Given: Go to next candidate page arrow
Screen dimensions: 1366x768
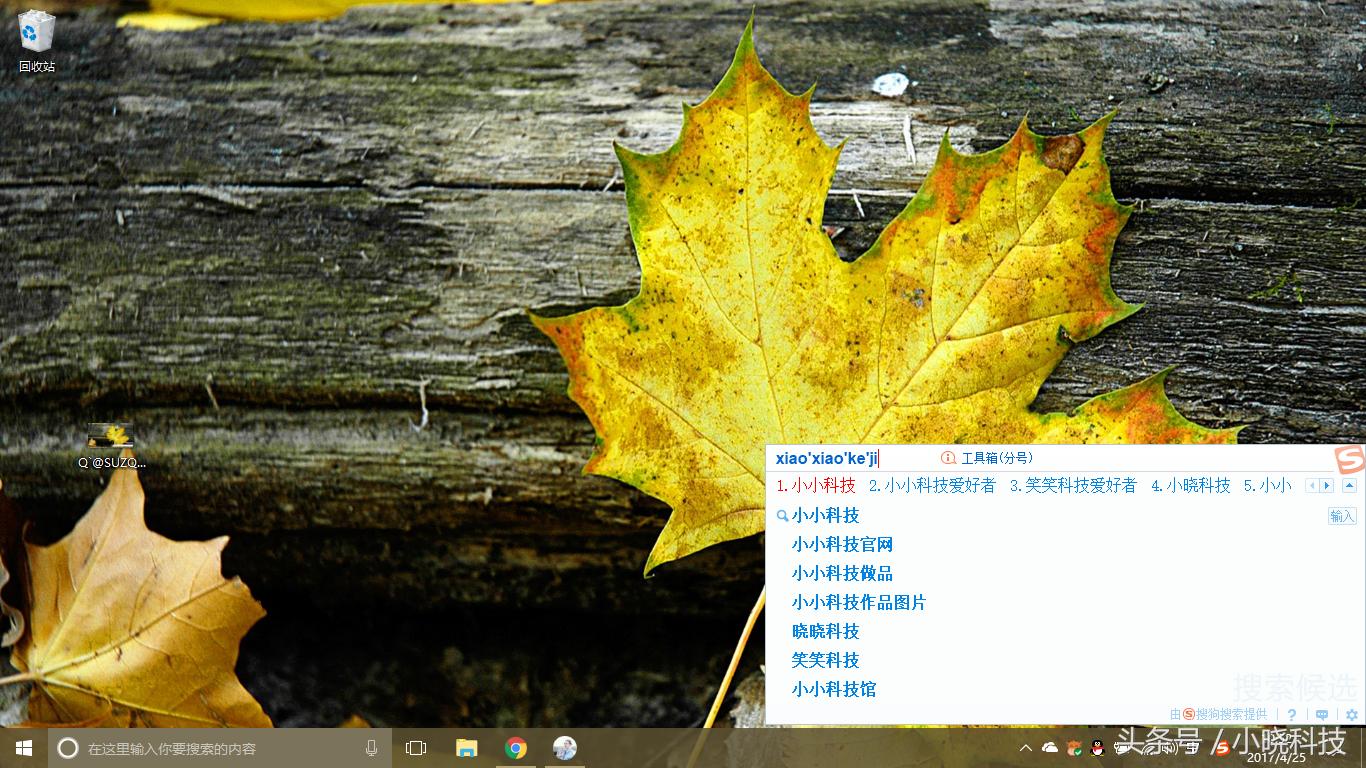Looking at the screenshot, I should 1327,486.
